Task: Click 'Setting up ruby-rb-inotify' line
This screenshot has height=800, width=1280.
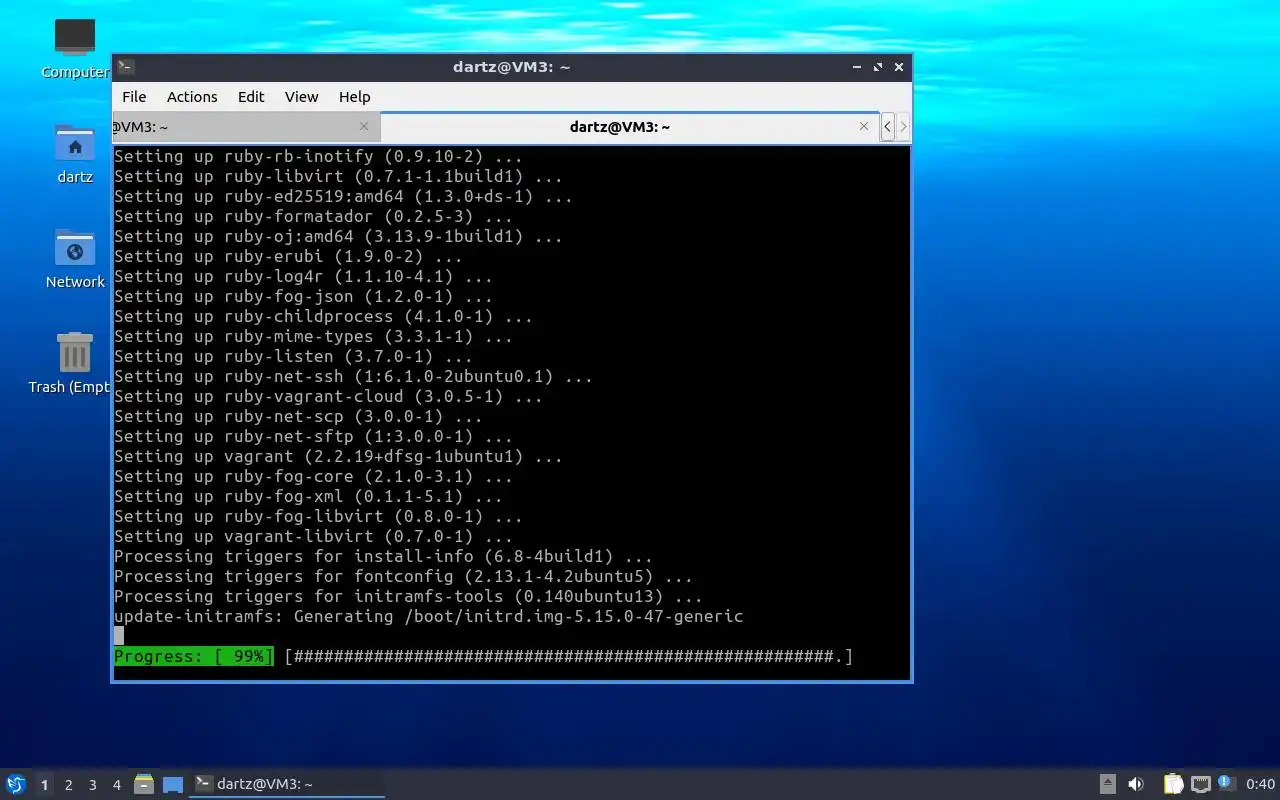Action: click(318, 156)
